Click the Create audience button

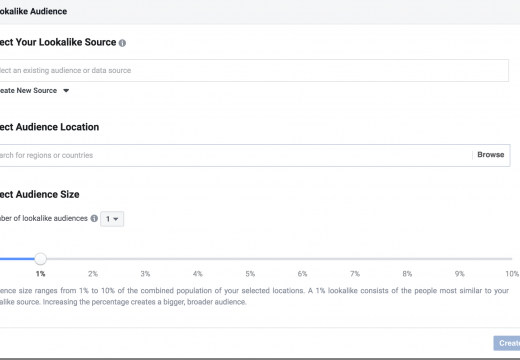click(507, 343)
